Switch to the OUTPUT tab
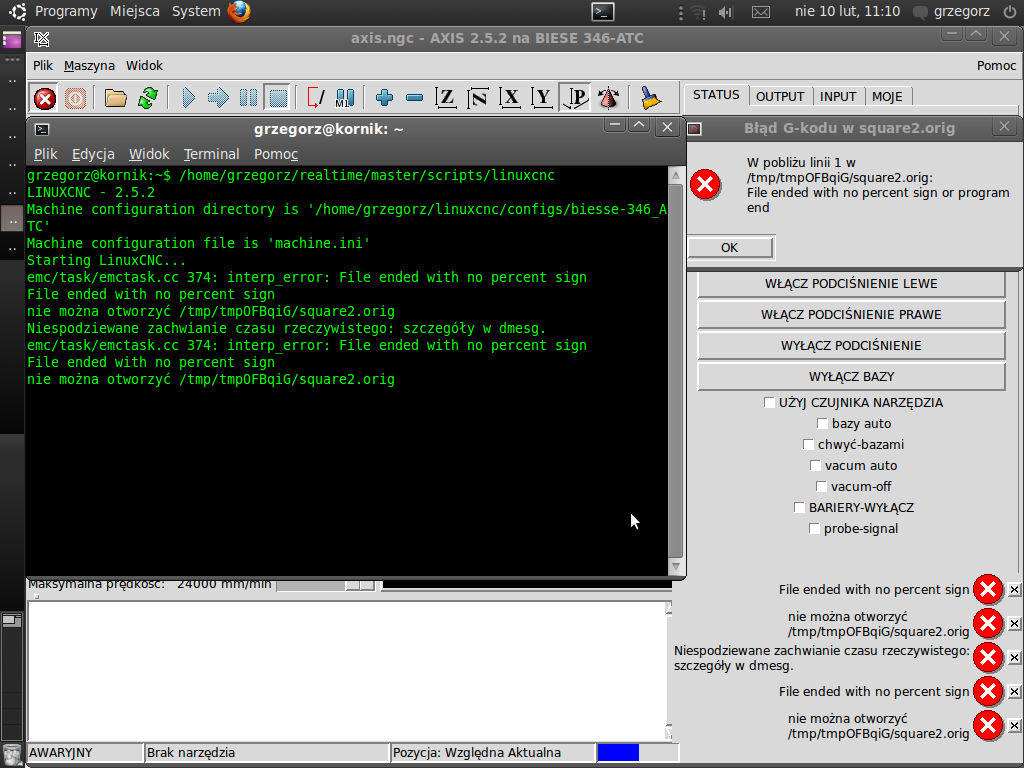Image resolution: width=1024 pixels, height=768 pixels. tap(780, 97)
